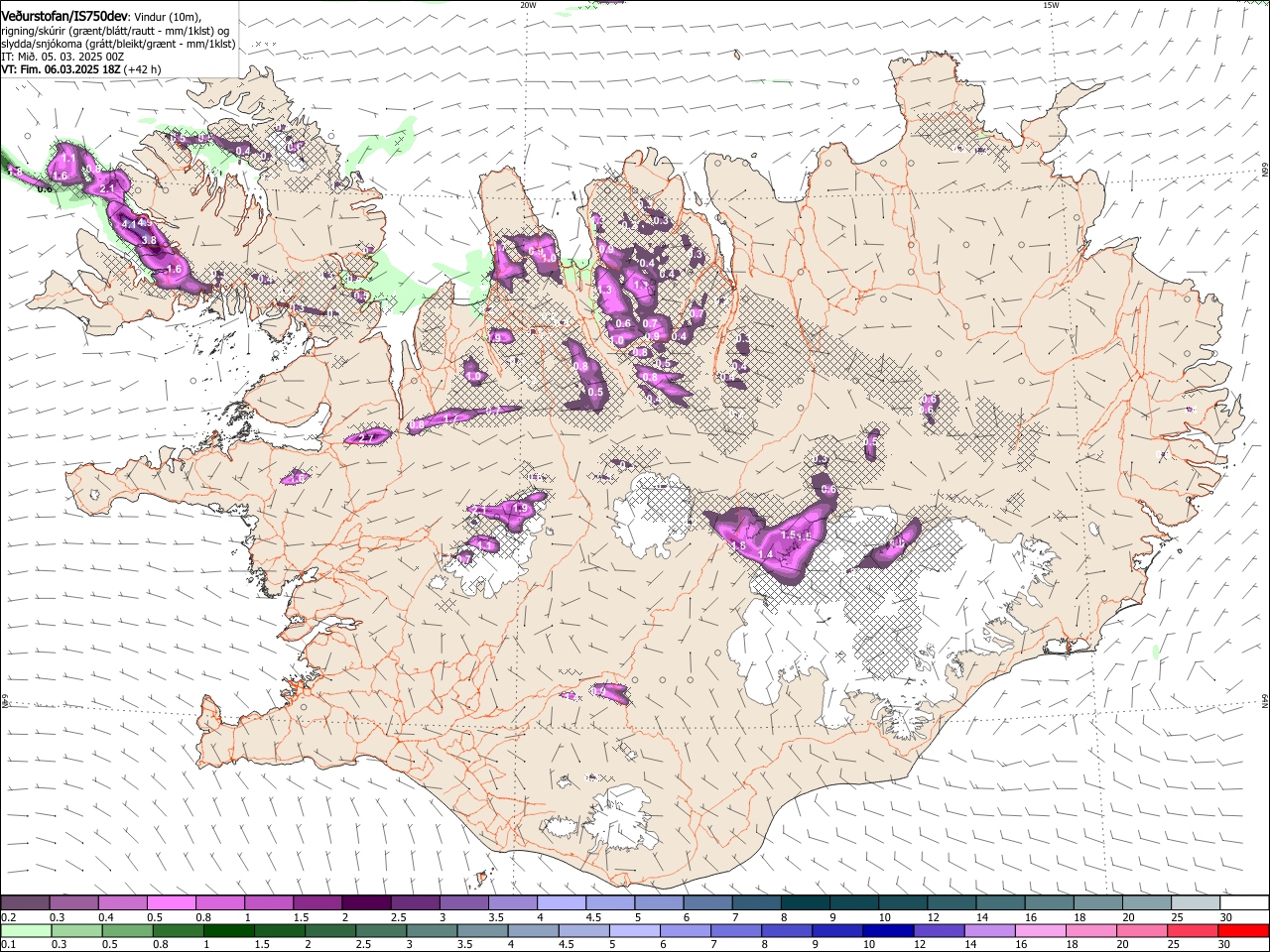Viewport: 1270px width, 952px height.
Task: Click the 3.8 precipitation value on the map
Action: (x=149, y=240)
